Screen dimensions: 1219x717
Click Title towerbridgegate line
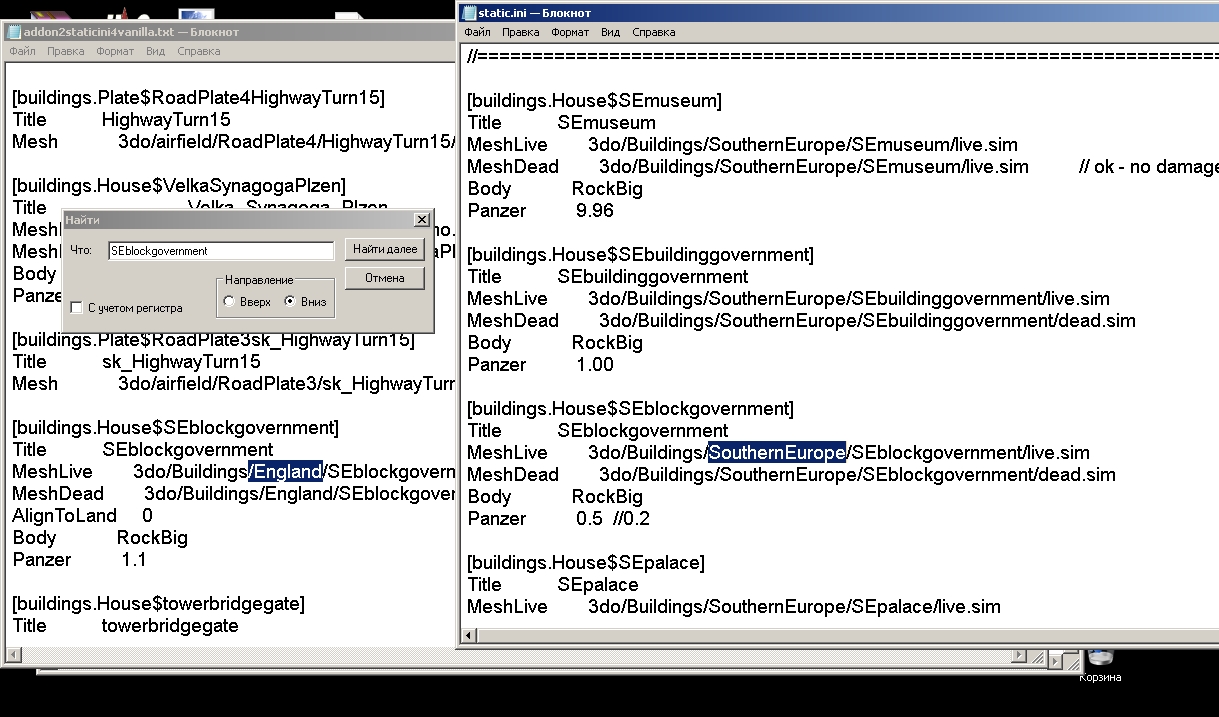(126, 626)
